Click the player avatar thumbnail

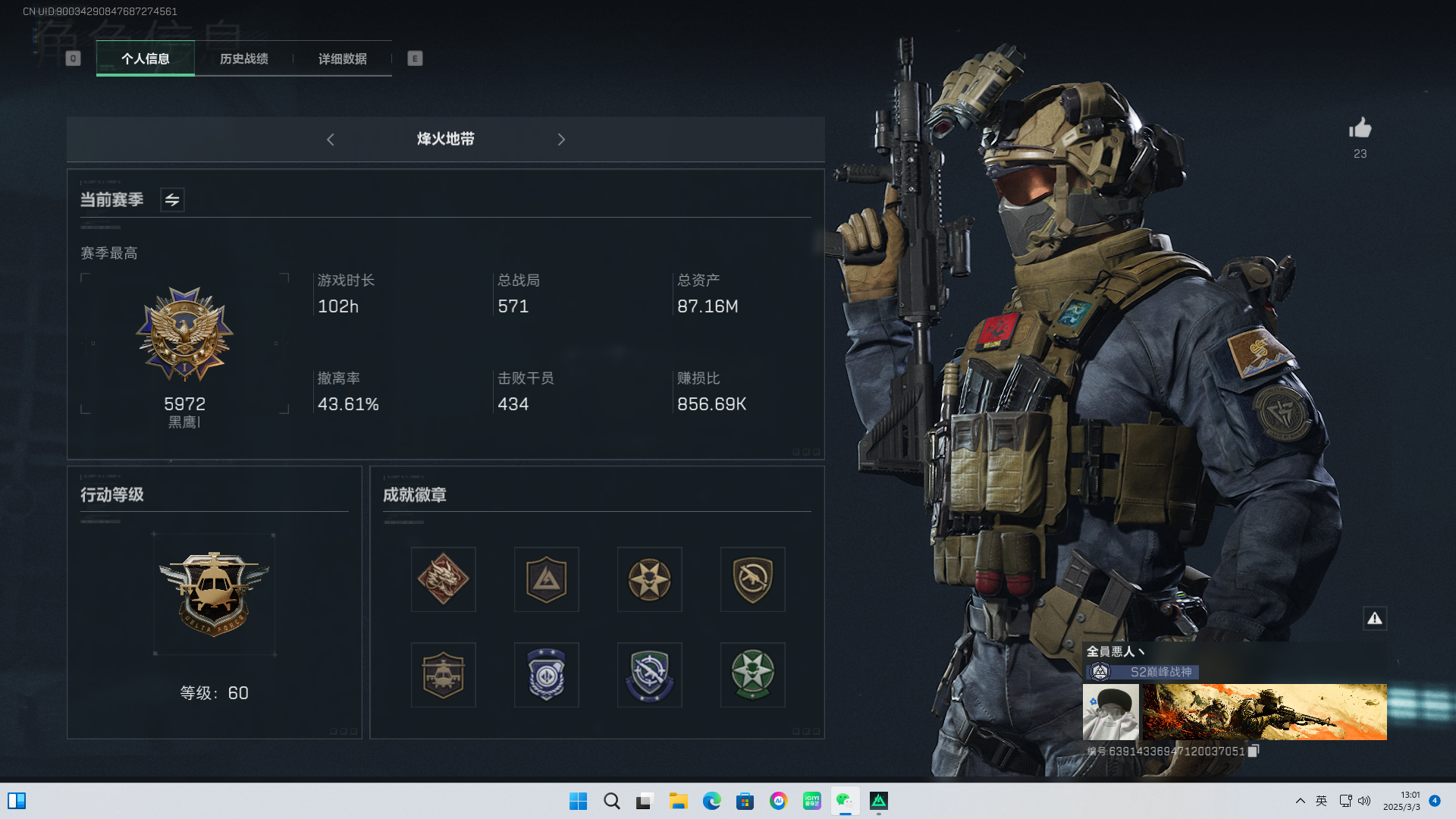pos(1110,712)
